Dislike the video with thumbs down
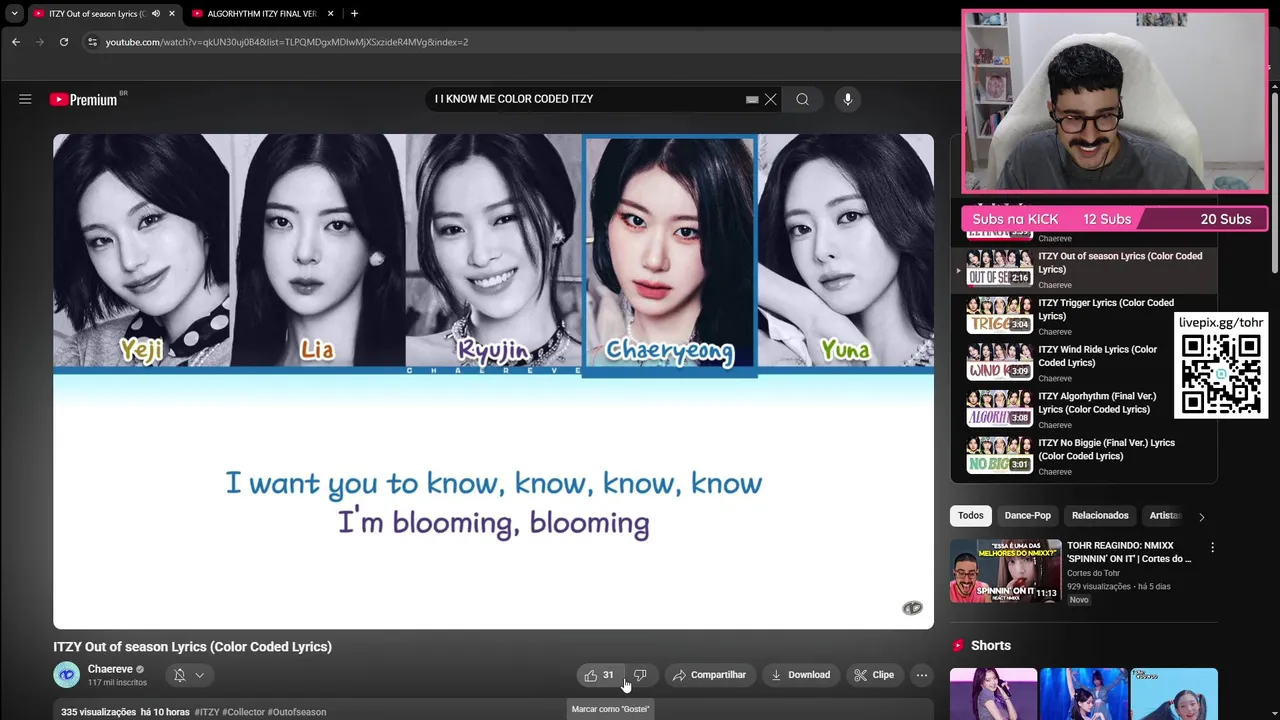Screen dimensions: 1280x720 [x=640, y=675]
